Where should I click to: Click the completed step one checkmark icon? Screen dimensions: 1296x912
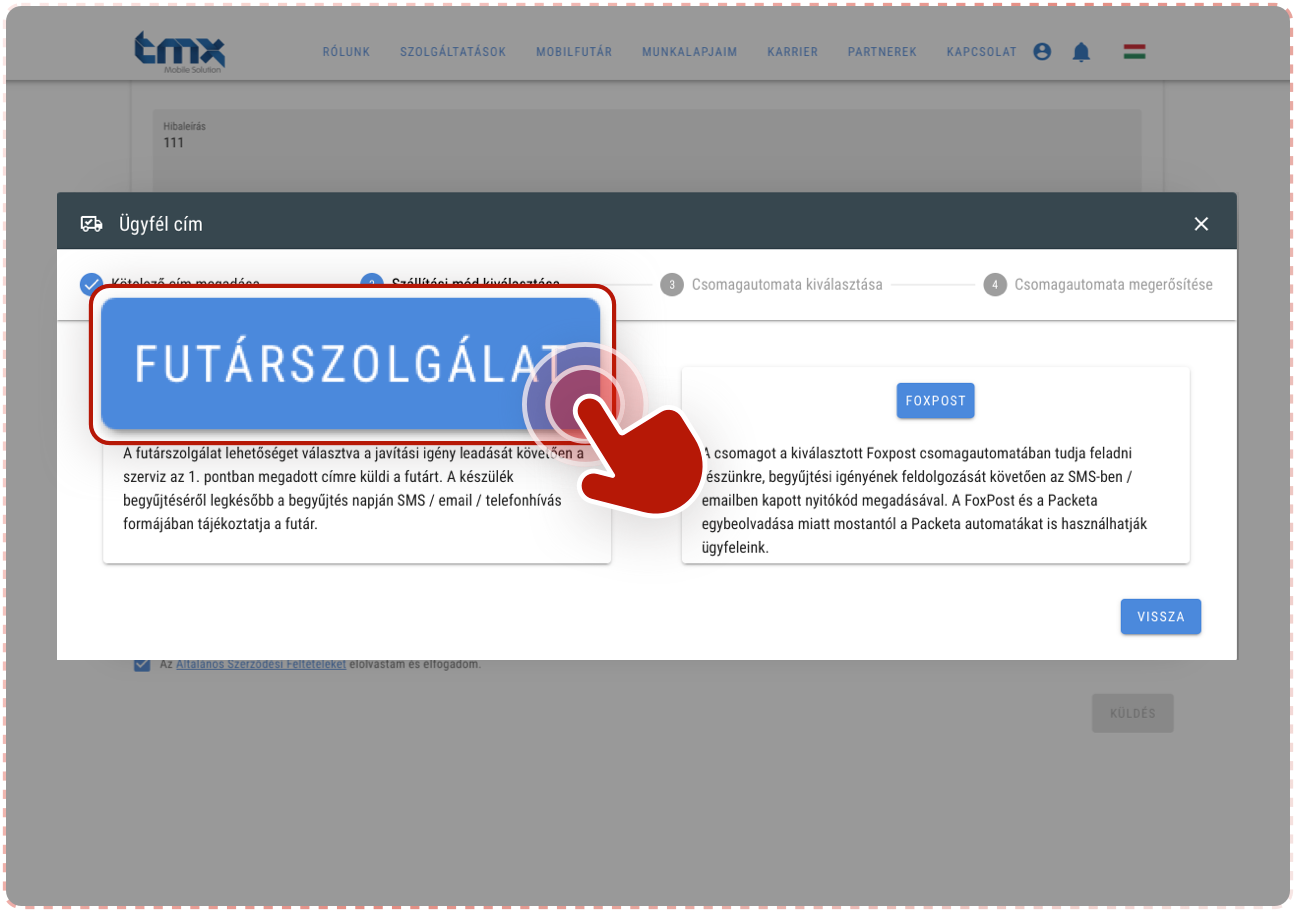[x=91, y=285]
